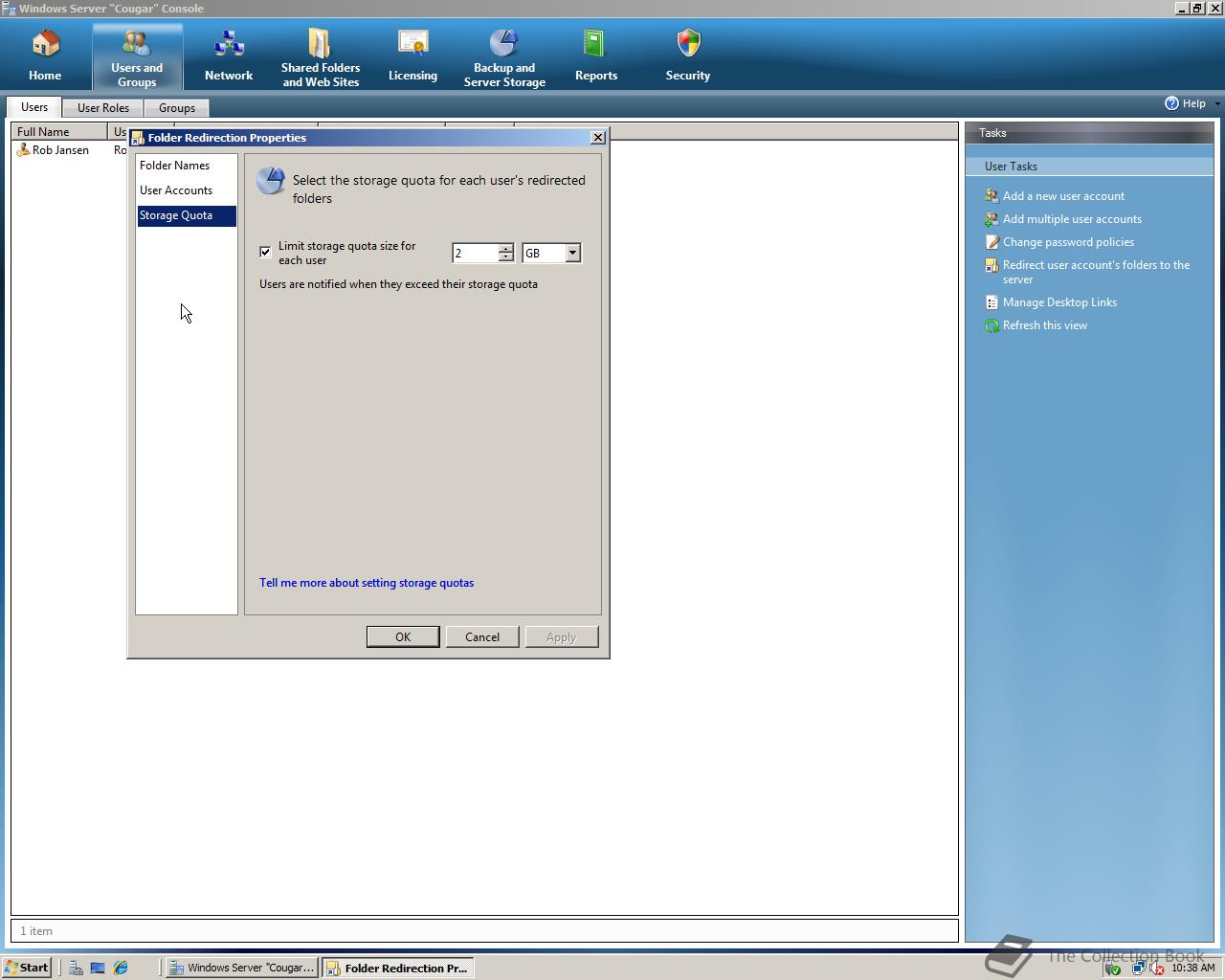Click Redirect user account's folders to server
1225x980 pixels.
(x=1097, y=272)
